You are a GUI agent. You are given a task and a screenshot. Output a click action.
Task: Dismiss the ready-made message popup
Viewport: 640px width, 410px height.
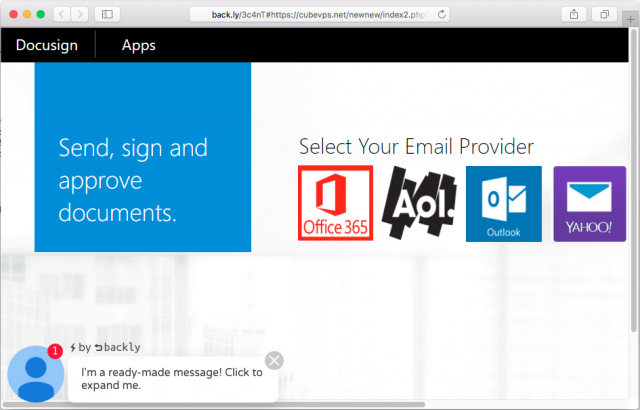point(274,361)
